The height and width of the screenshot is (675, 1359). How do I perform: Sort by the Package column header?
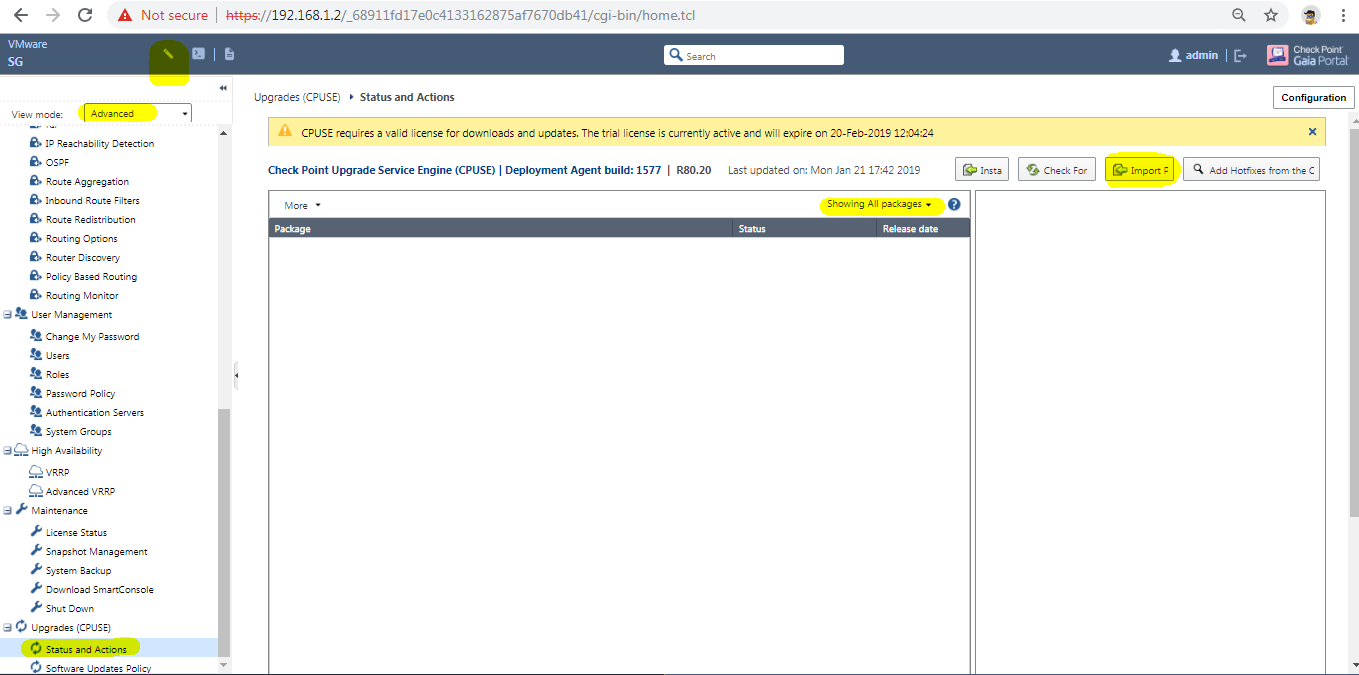tap(501, 229)
